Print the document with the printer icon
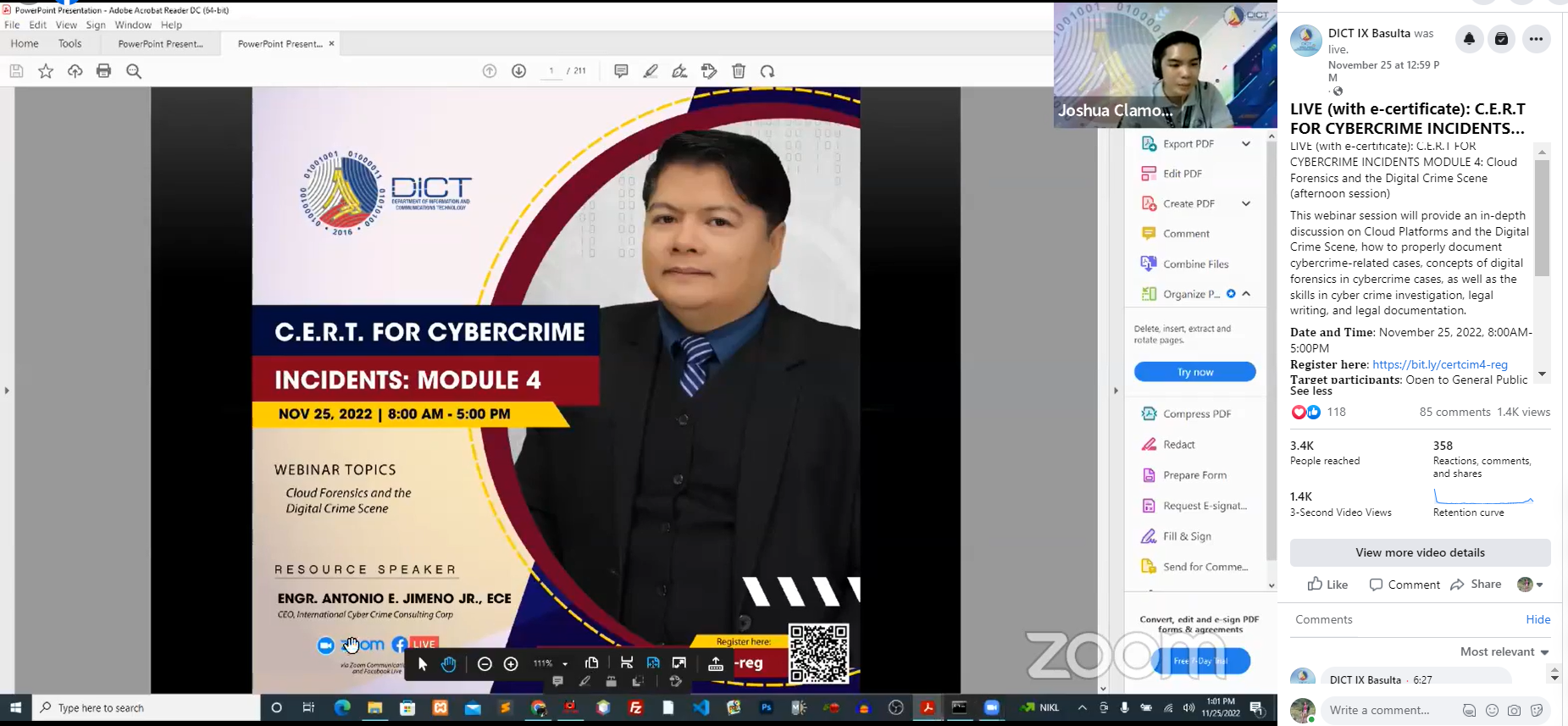 click(x=104, y=71)
